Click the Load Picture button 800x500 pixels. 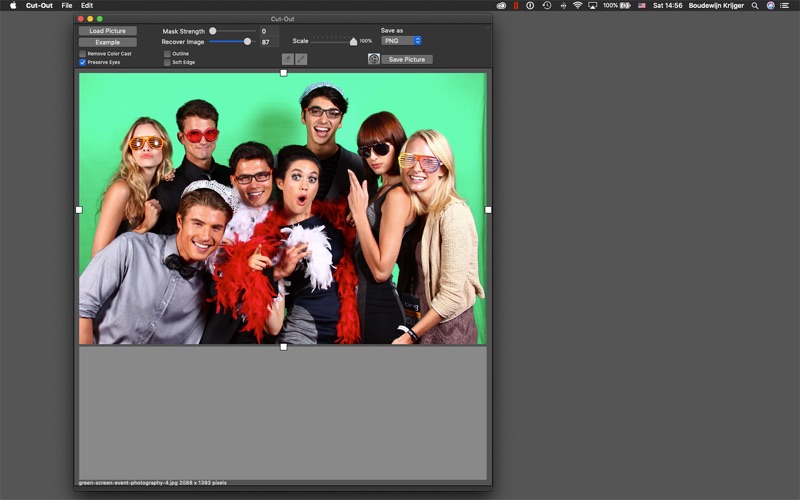108,31
